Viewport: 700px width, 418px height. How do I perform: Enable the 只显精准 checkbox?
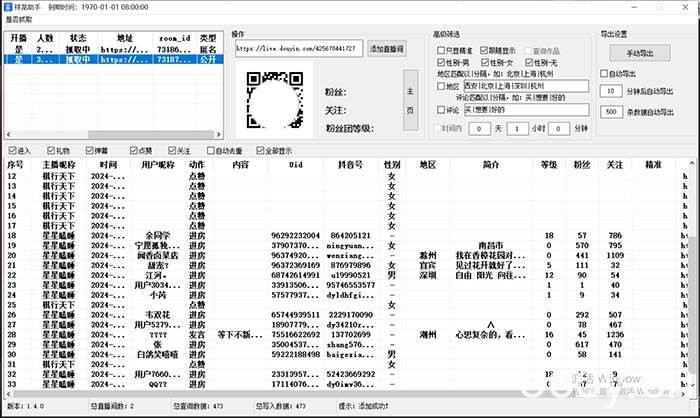454,50
